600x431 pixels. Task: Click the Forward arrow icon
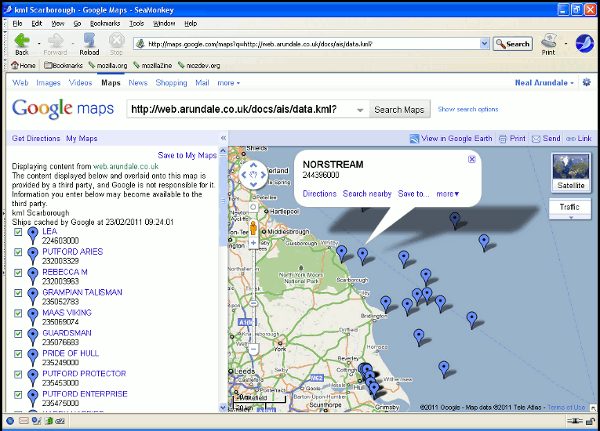coord(55,40)
